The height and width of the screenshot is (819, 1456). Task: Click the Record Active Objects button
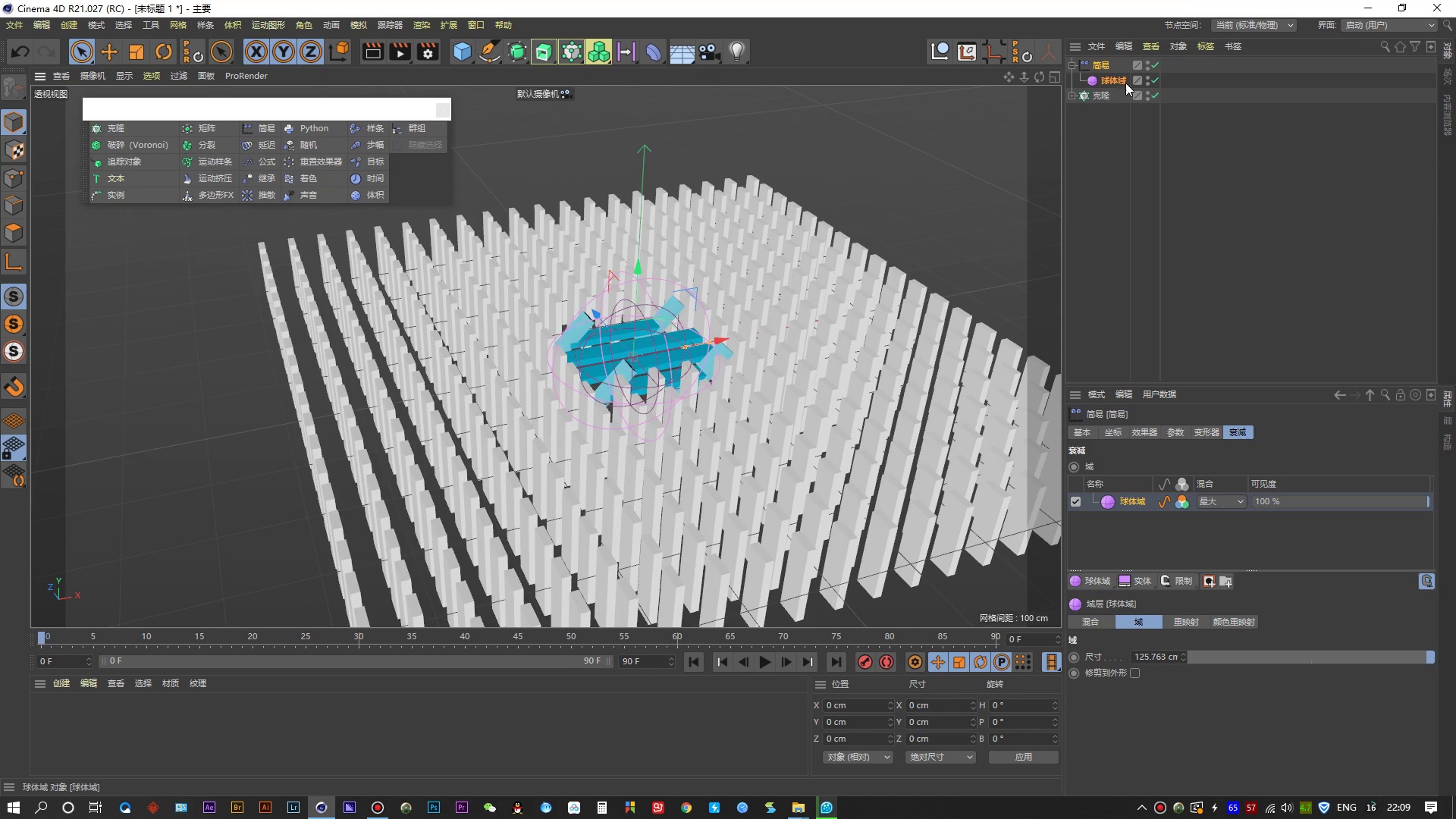864,662
